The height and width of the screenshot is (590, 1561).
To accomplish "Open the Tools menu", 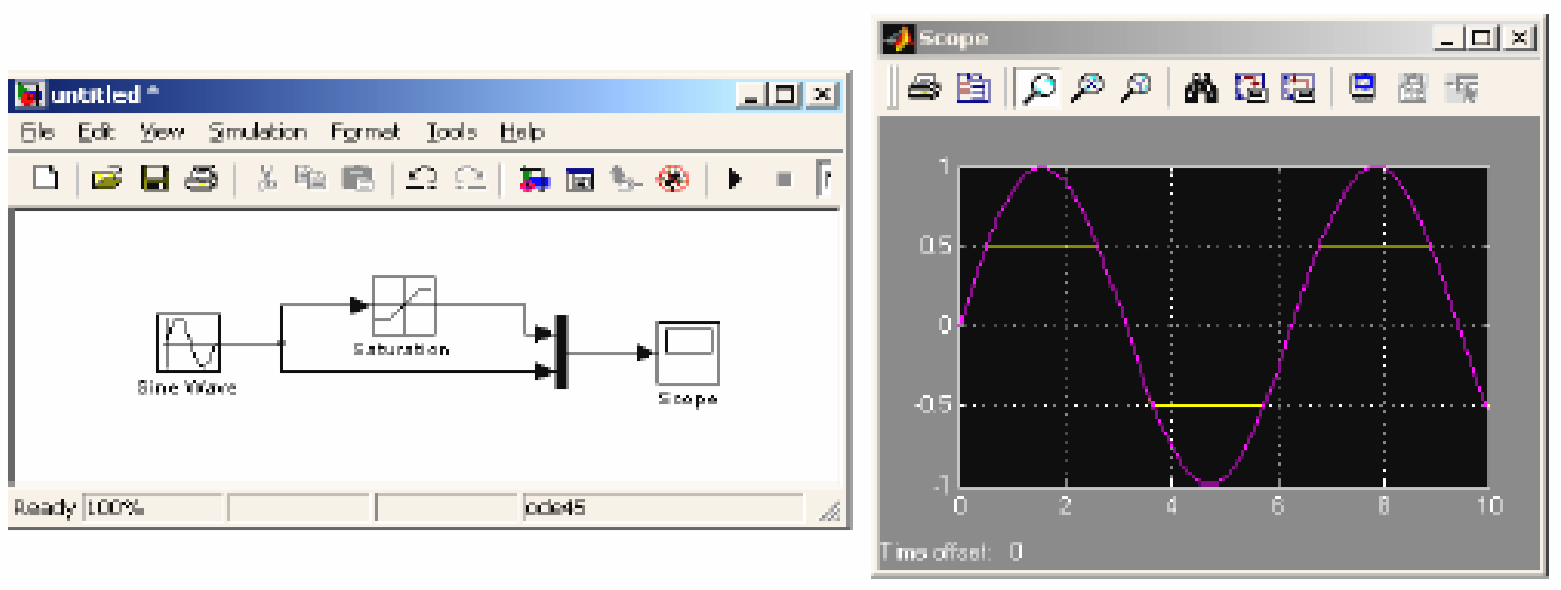I will pyautogui.click(x=452, y=132).
